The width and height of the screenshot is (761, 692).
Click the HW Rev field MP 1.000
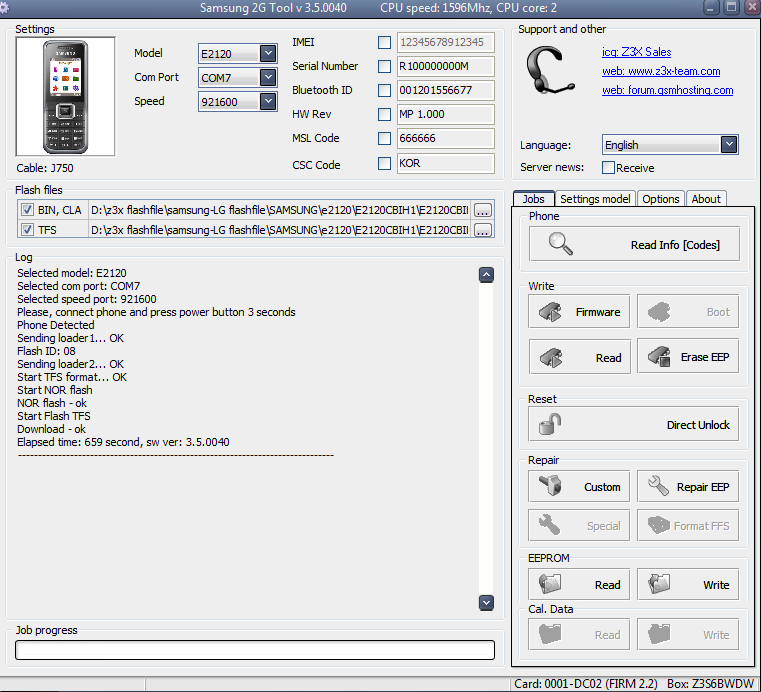coord(446,114)
